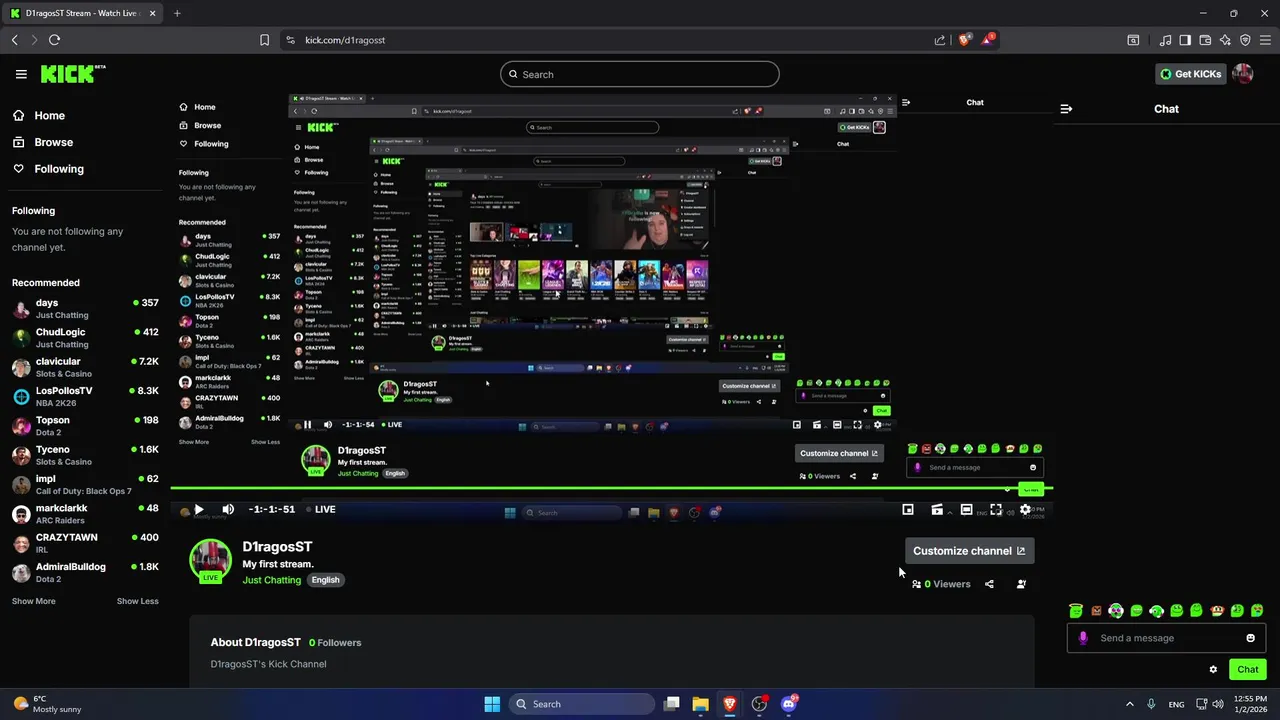Open Brave VPN shield icon

[x=1245, y=40]
